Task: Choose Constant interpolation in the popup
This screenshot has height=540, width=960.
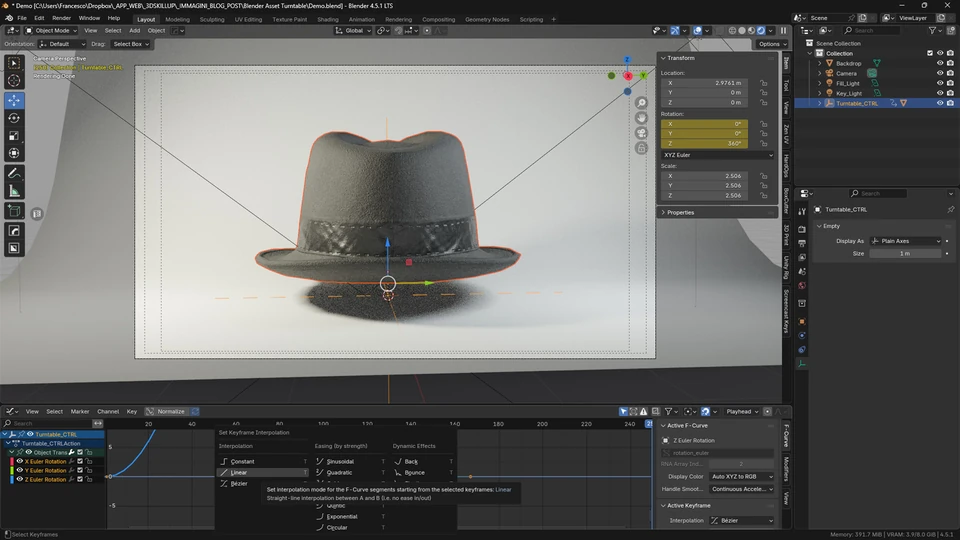Action: pyautogui.click(x=263, y=462)
